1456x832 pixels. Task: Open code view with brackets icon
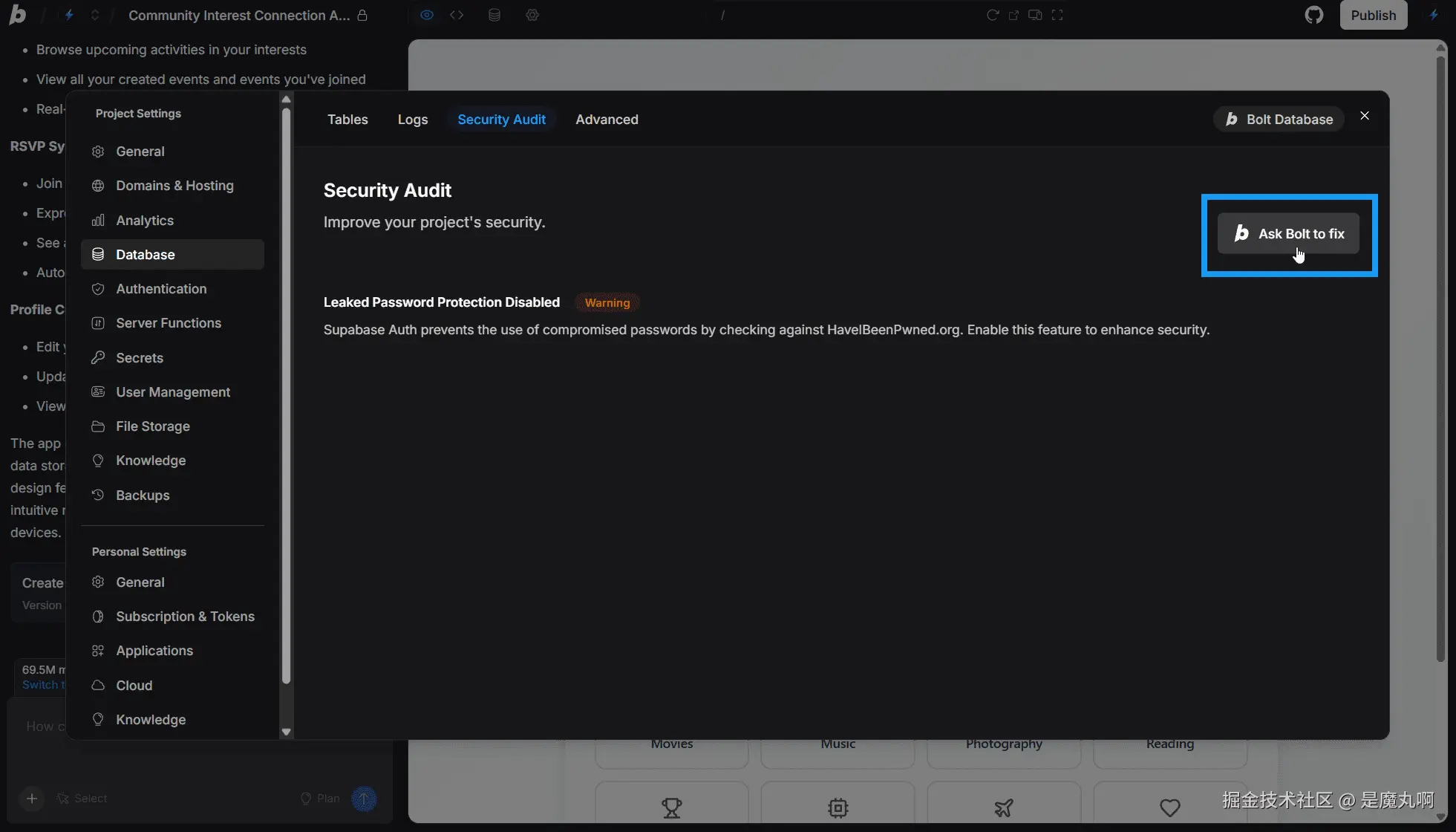coord(457,15)
